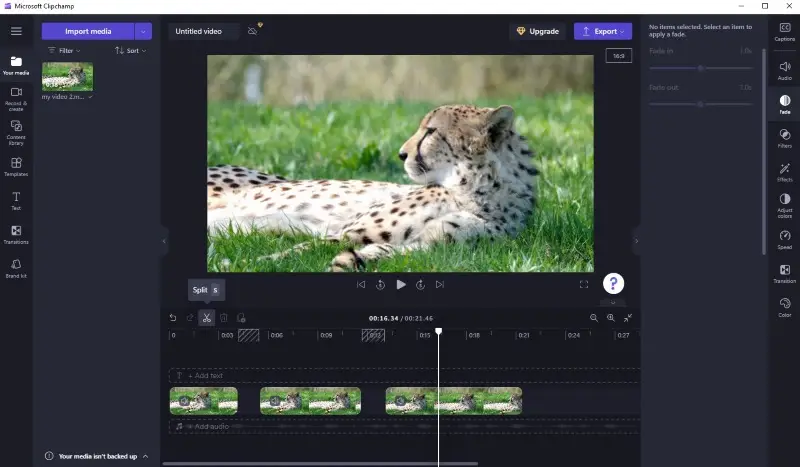Click the 00:16.34 timecode display
The image size is (800, 467).
[383, 318]
